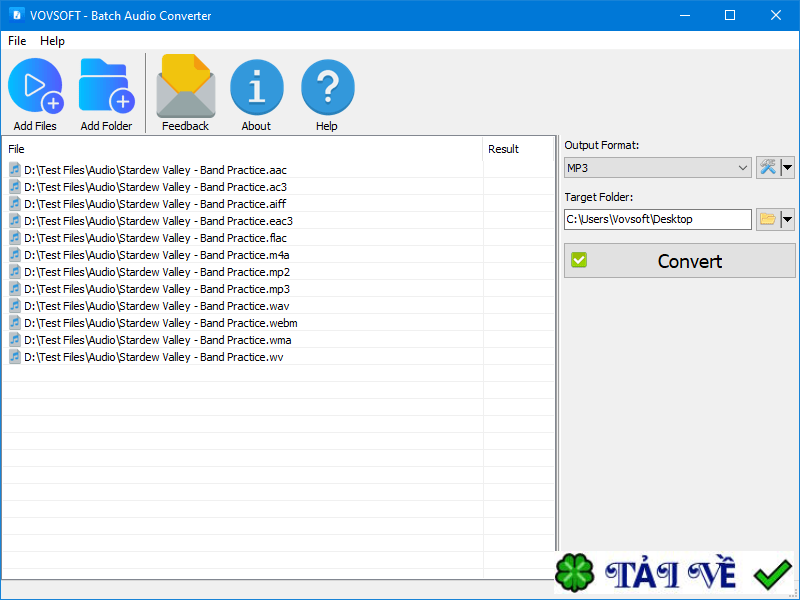Click the Target Folder path field
Viewport: 800px width, 600px height.
tap(657, 219)
